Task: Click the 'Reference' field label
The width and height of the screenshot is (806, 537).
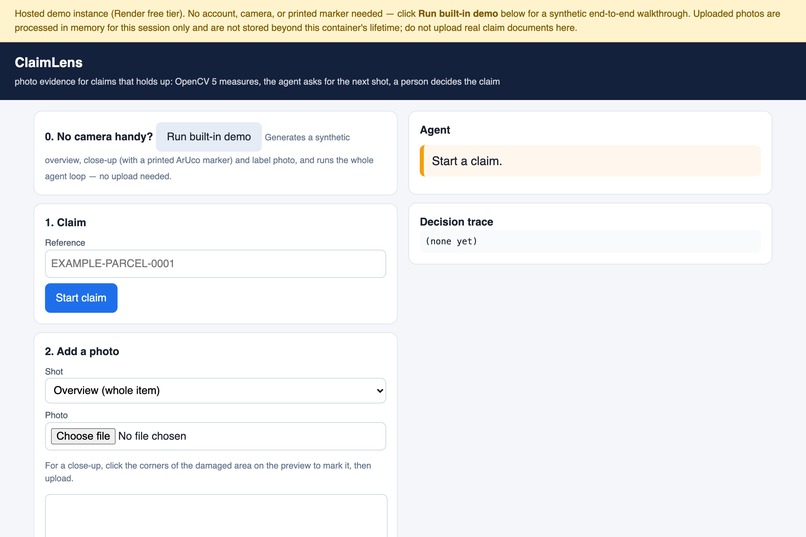Action: (65, 243)
